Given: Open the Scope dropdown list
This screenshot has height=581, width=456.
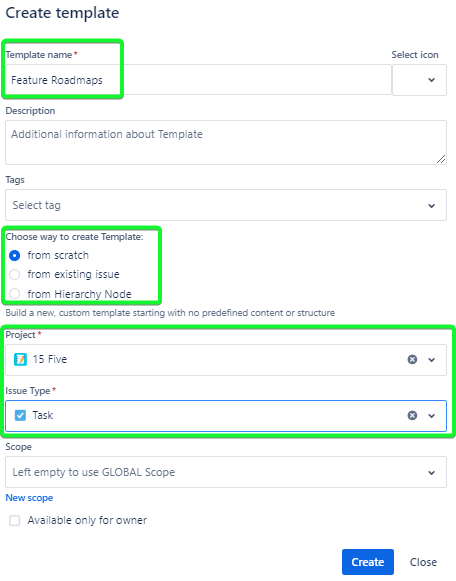Looking at the screenshot, I should 226,472.
